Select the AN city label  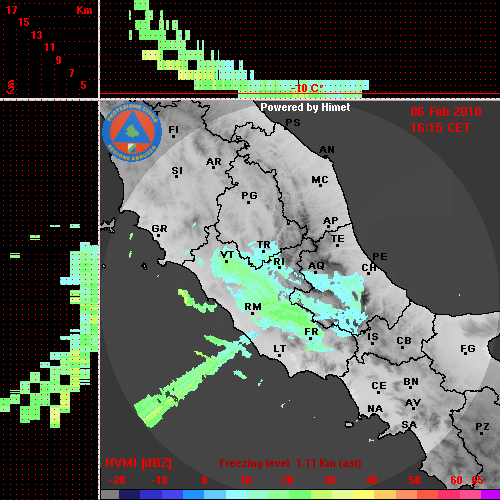(327, 150)
